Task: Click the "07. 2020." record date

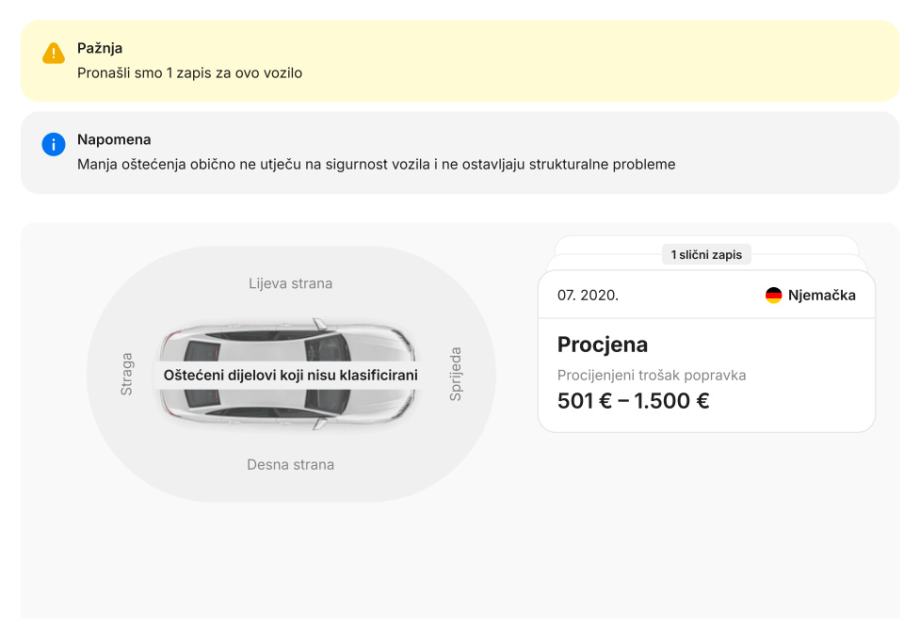Action: 588,295
